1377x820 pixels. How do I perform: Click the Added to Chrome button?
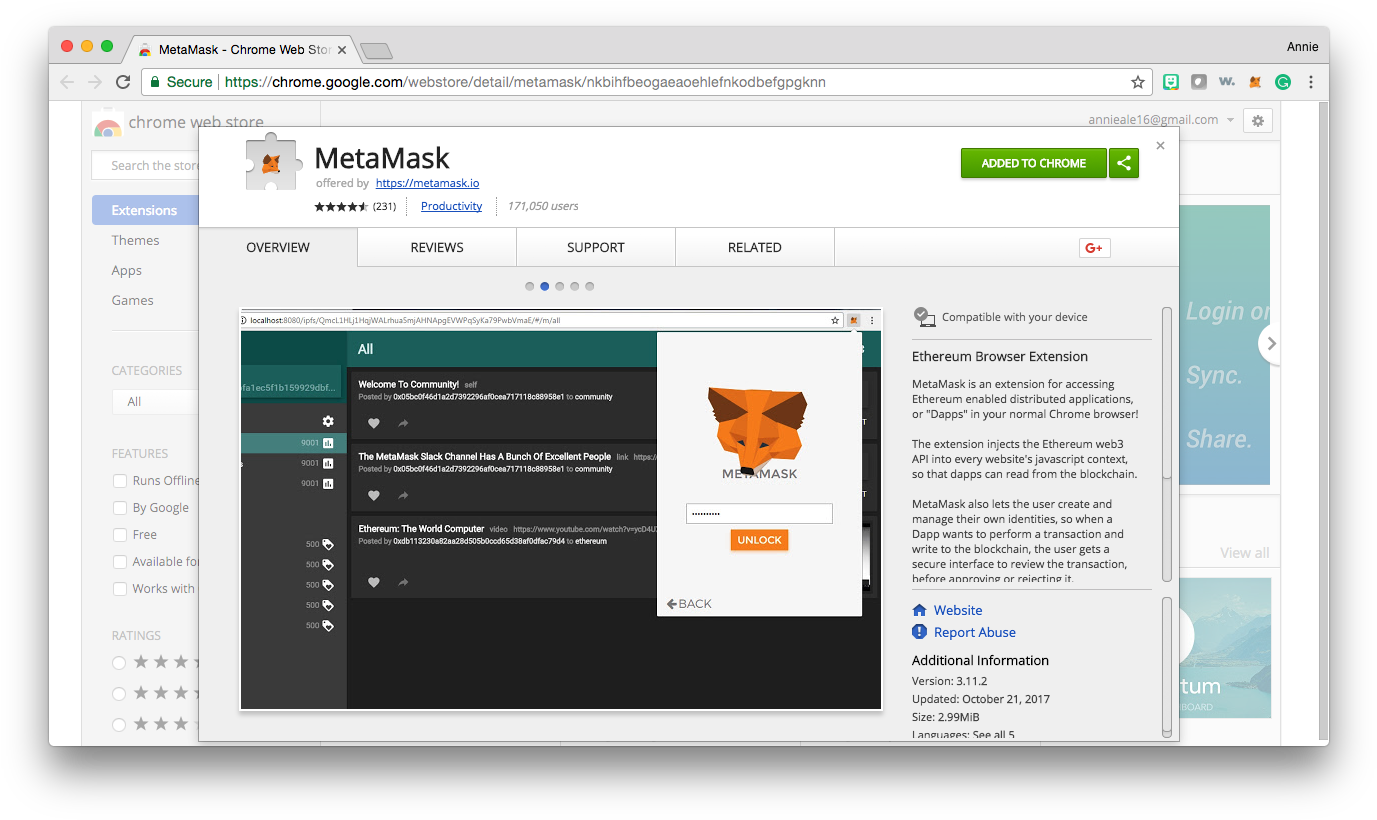pyautogui.click(x=1034, y=163)
